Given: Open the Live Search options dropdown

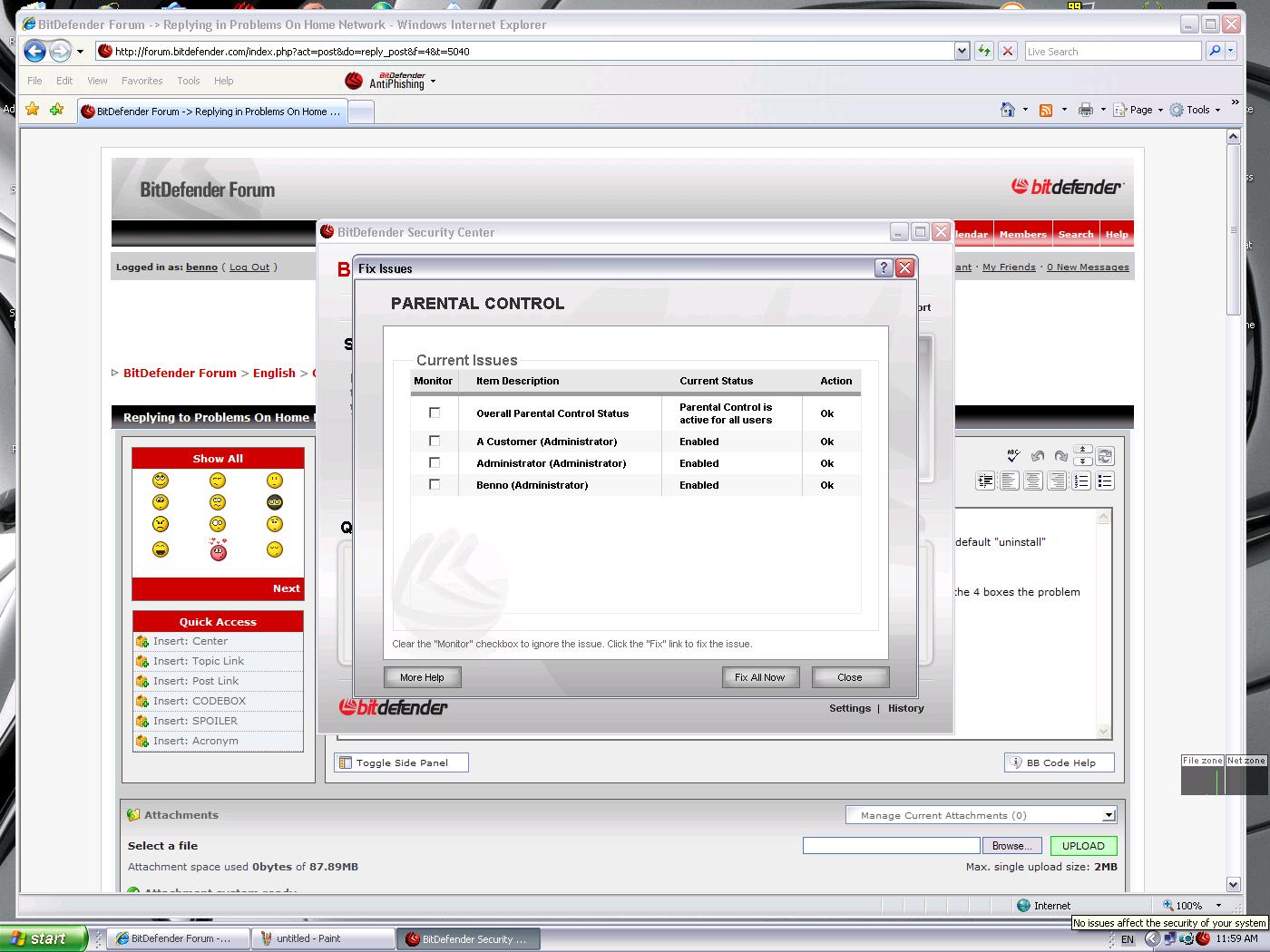Looking at the screenshot, I should coord(1231,52).
